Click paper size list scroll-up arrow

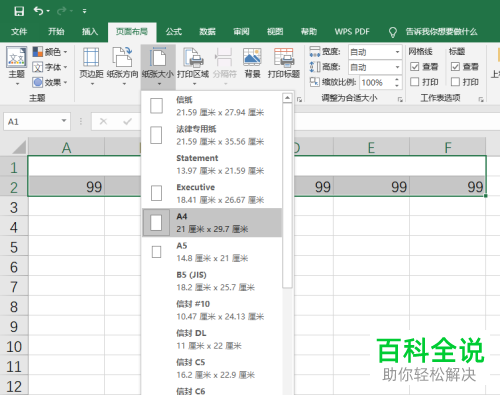tap(287, 98)
